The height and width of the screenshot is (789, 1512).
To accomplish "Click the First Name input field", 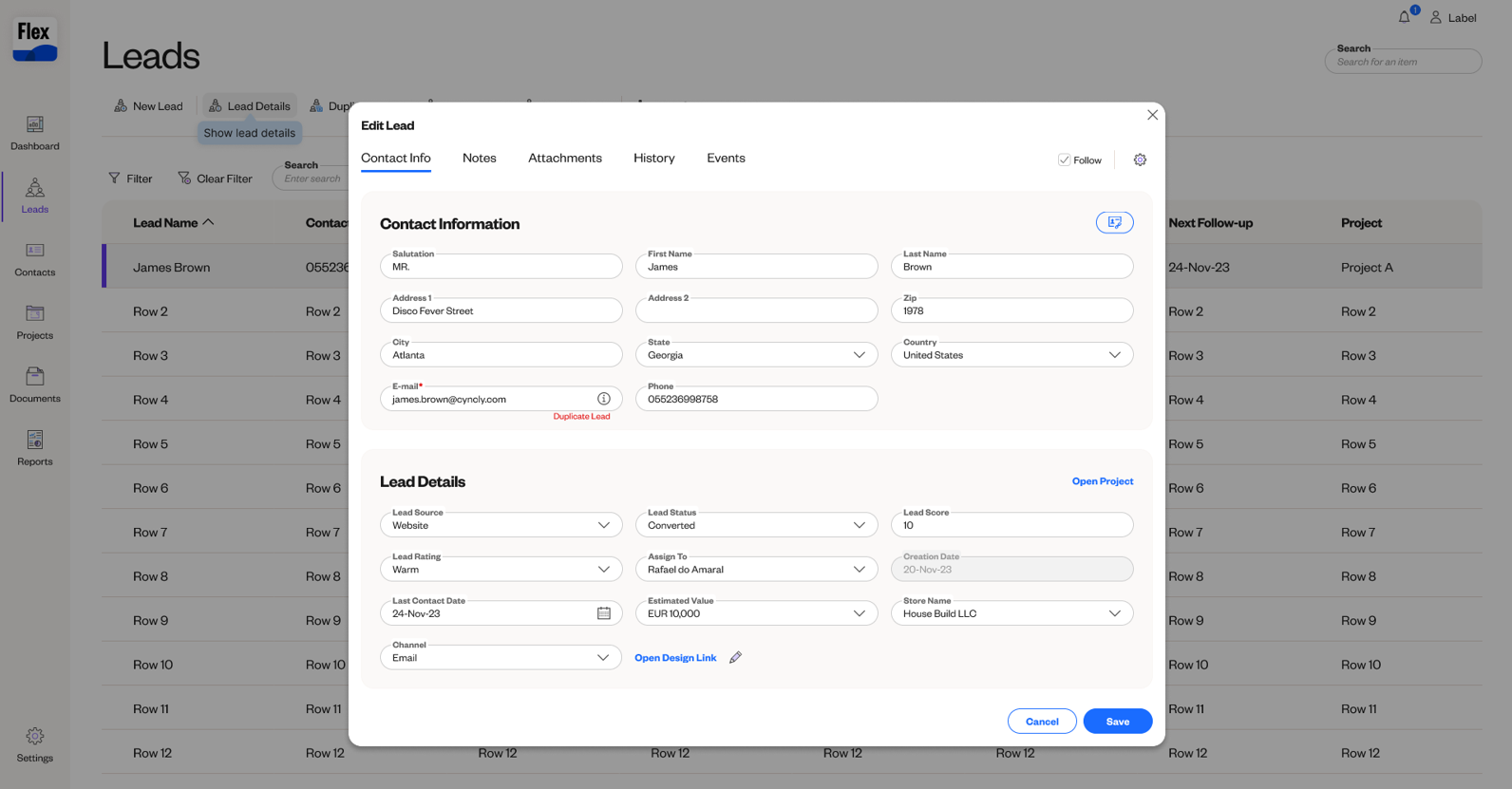I will [x=757, y=266].
